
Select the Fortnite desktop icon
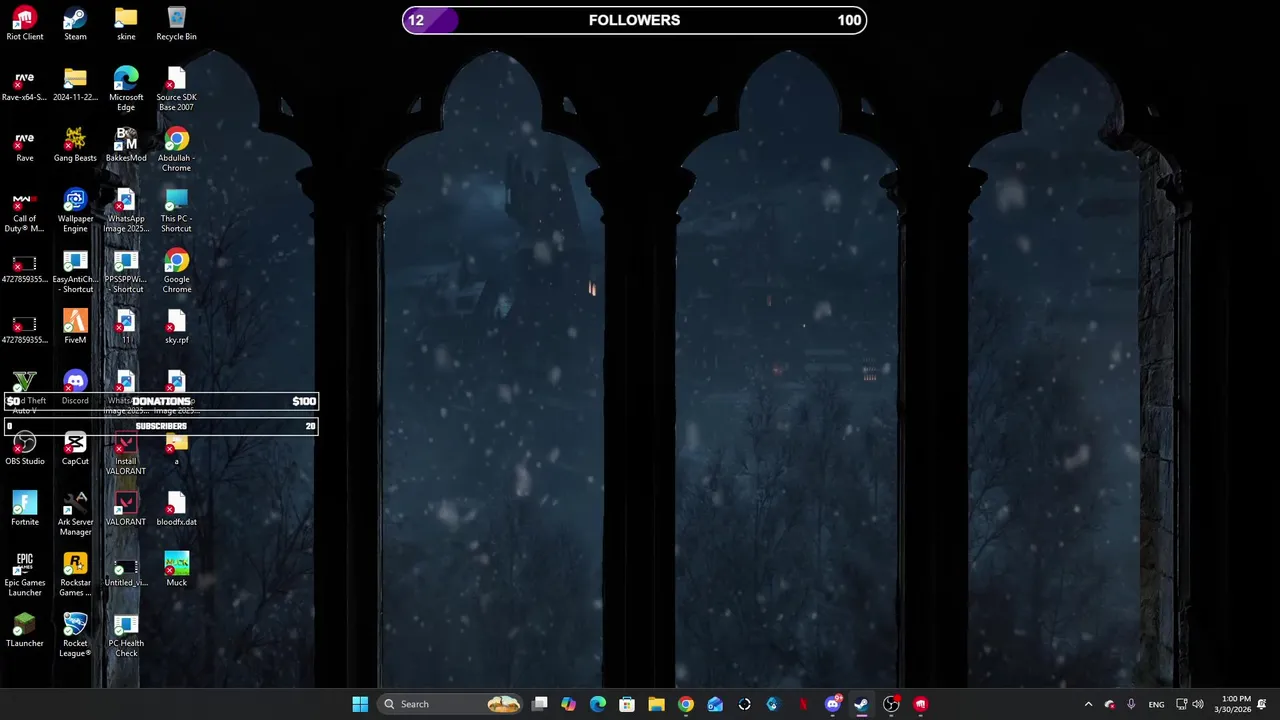click(25, 510)
